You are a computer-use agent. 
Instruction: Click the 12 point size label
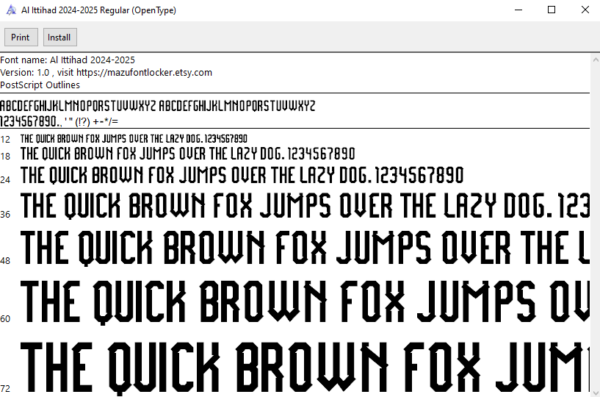point(5,139)
